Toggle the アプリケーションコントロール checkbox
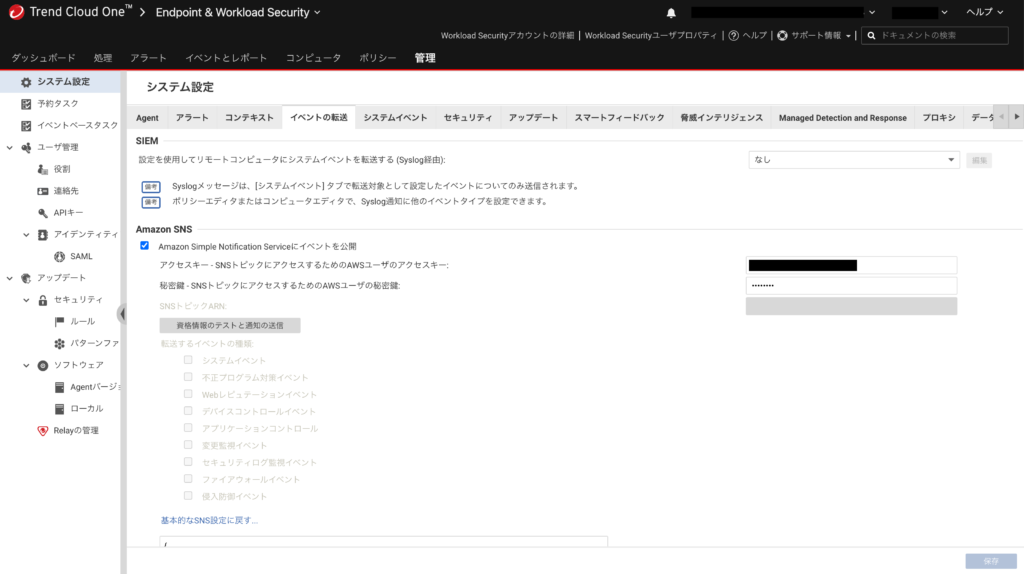The width and height of the screenshot is (1024, 574). coord(188,428)
